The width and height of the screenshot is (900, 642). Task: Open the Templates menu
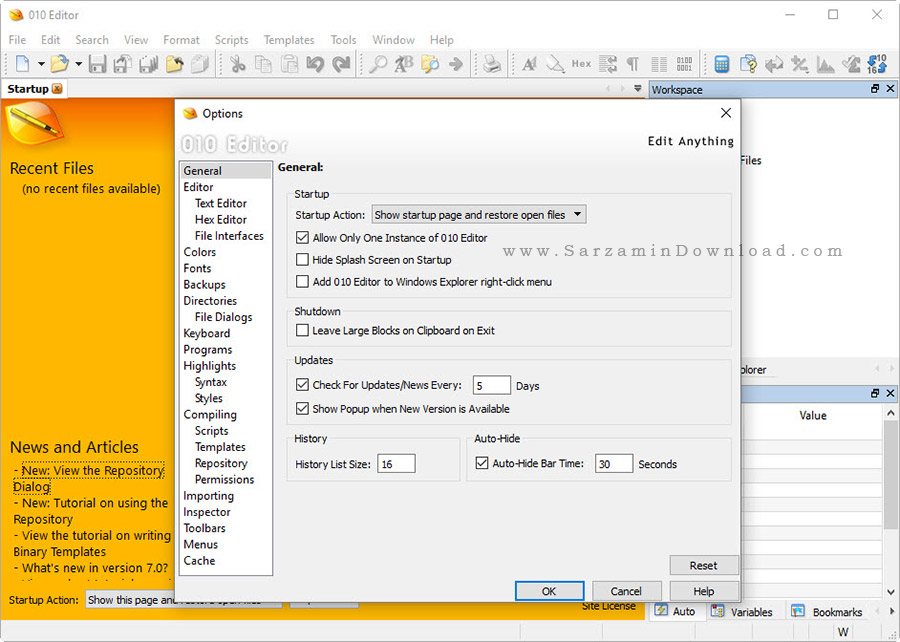[x=289, y=40]
